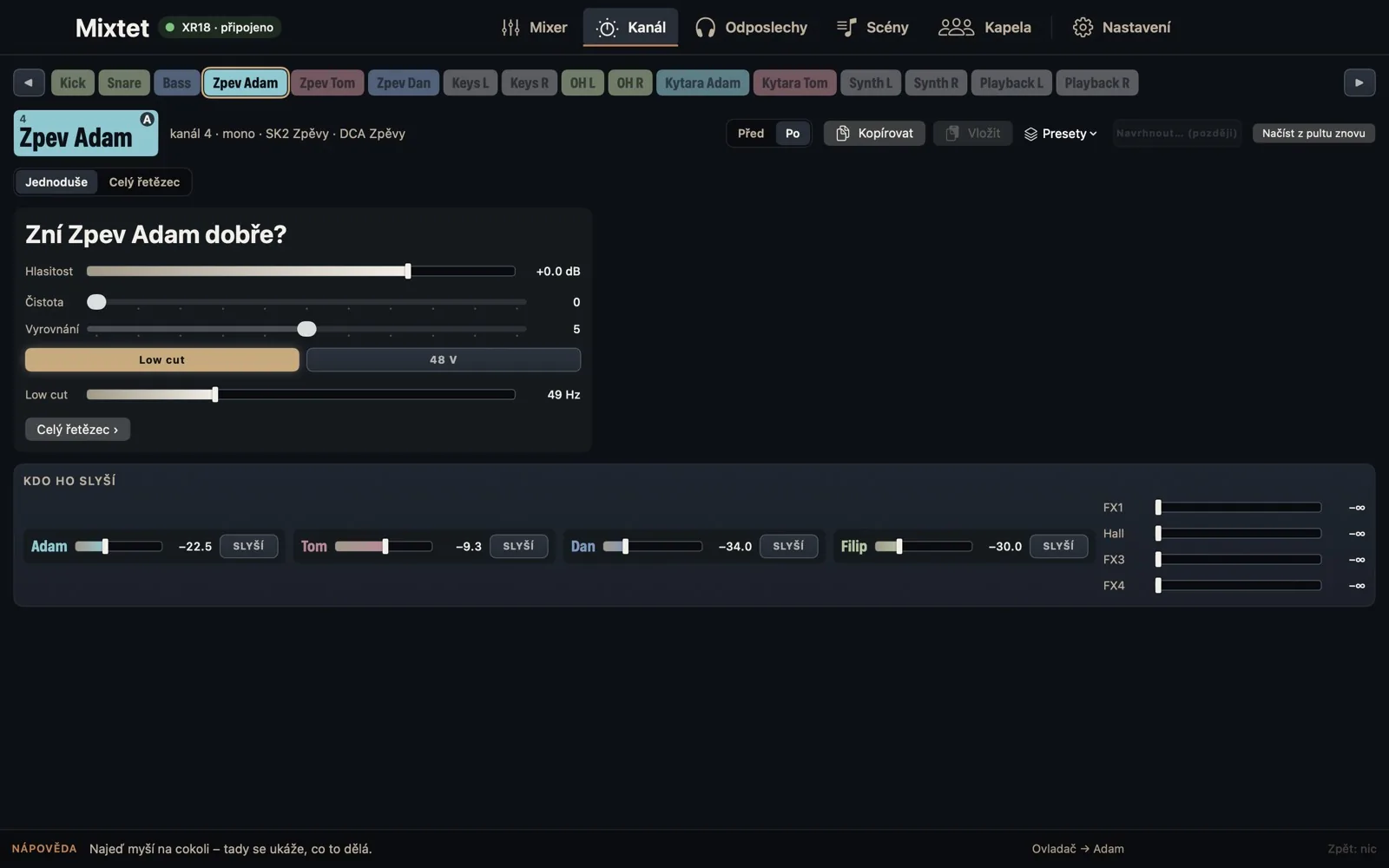
Task: Open the Mixer view sliders icon
Action: [x=510, y=28]
